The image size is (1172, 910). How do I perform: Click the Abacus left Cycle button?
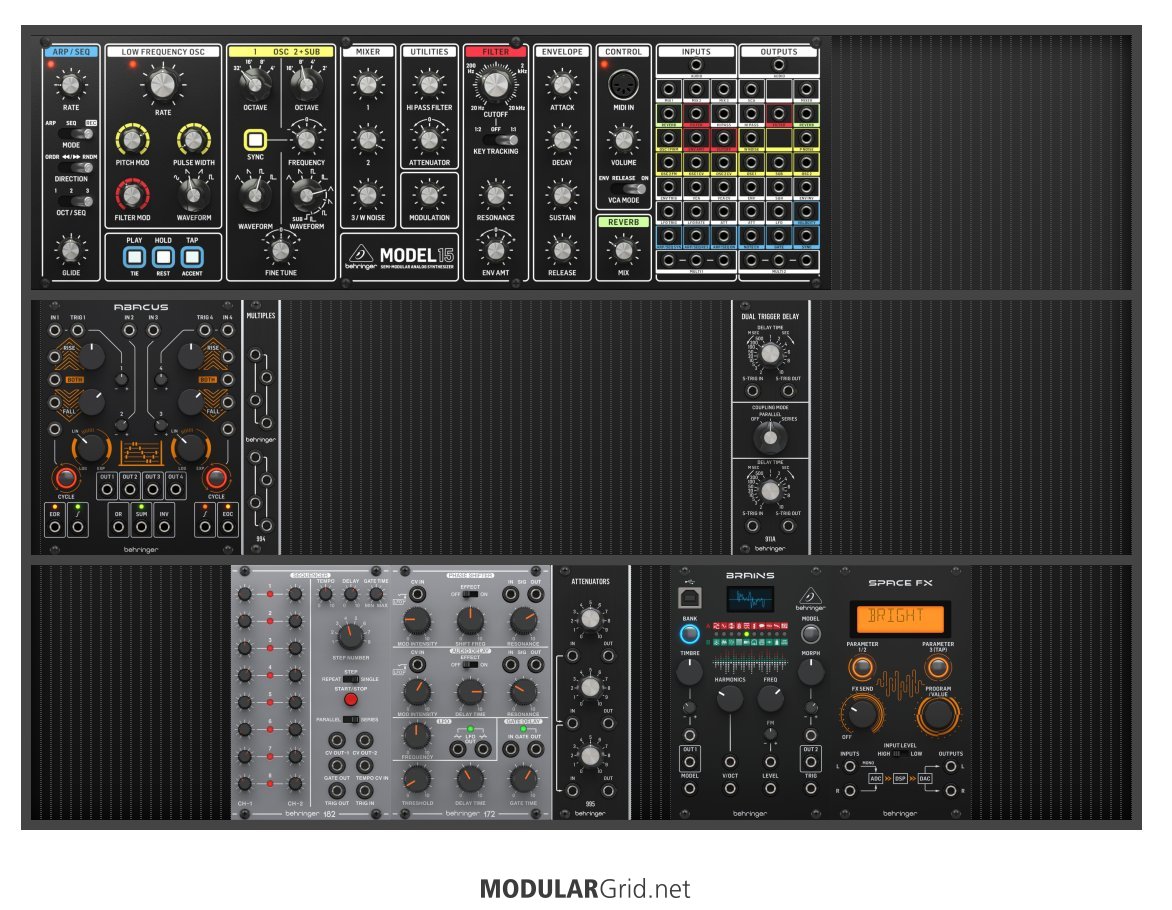point(66,477)
